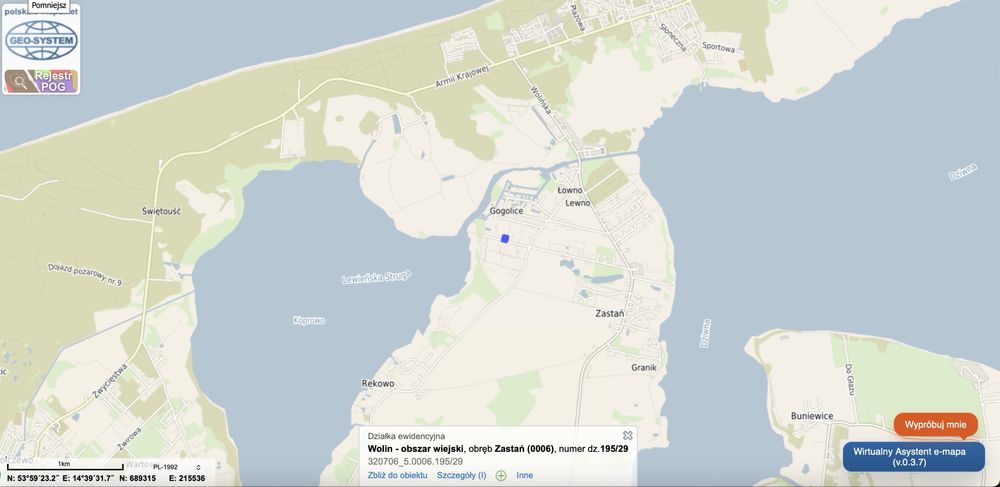Click the Działka ewidencyjna heading text
1000x487 pixels.
point(406,436)
